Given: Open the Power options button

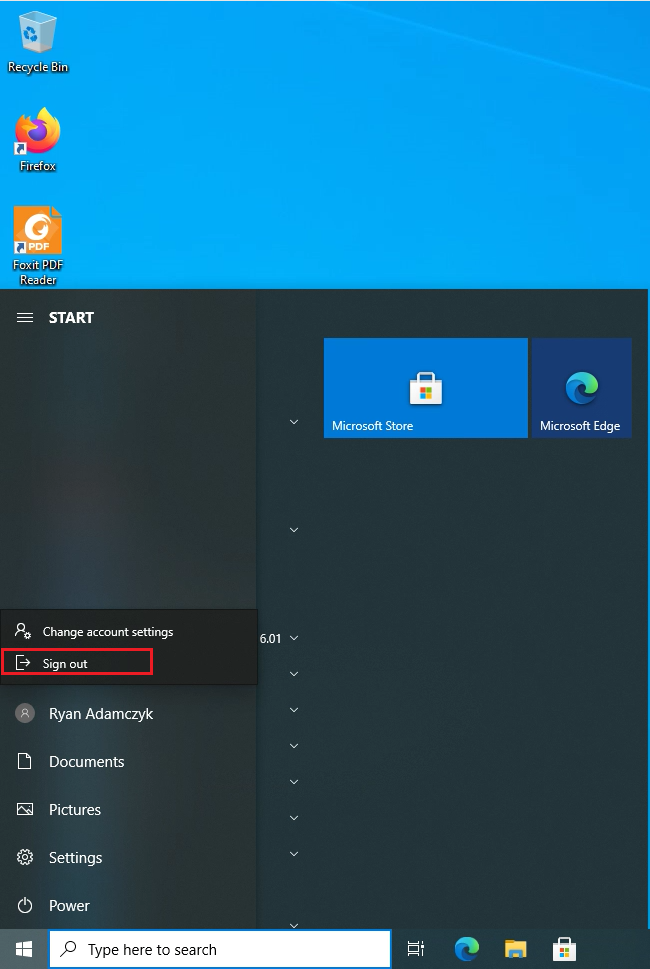Looking at the screenshot, I should 69,906.
